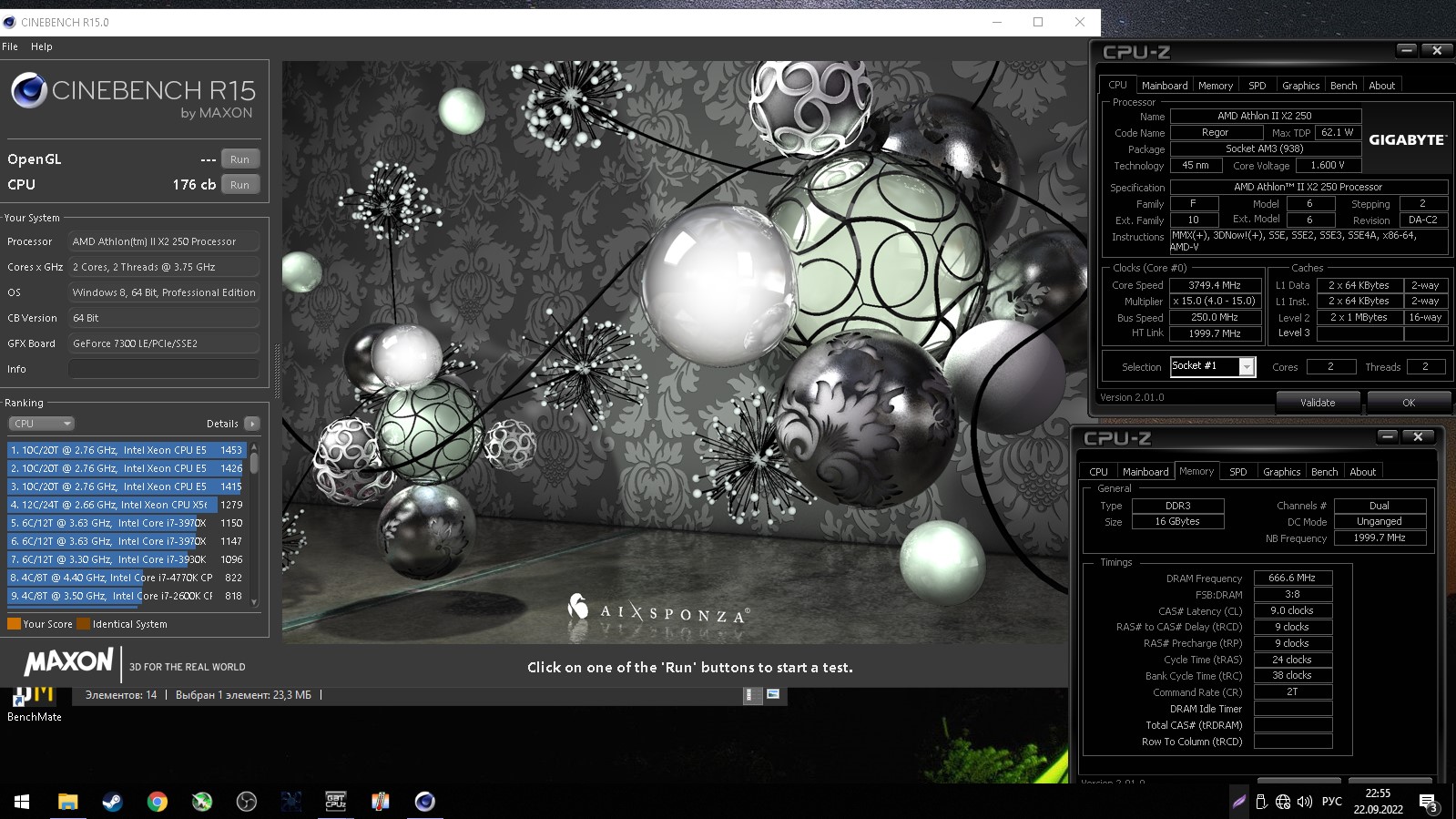Click the MAXON logo
1456x819 pixels.
tap(69, 662)
